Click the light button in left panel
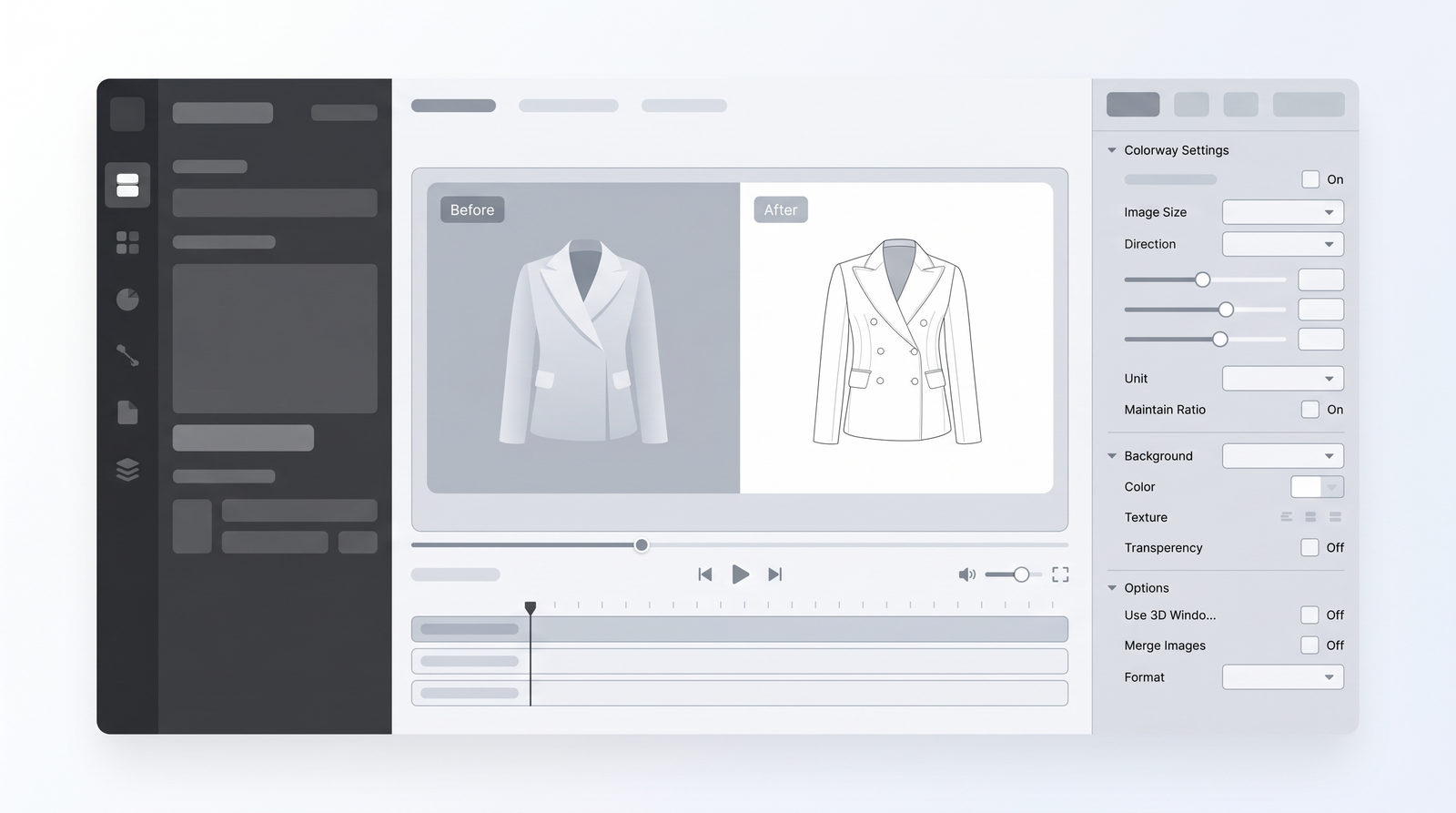 tap(243, 438)
